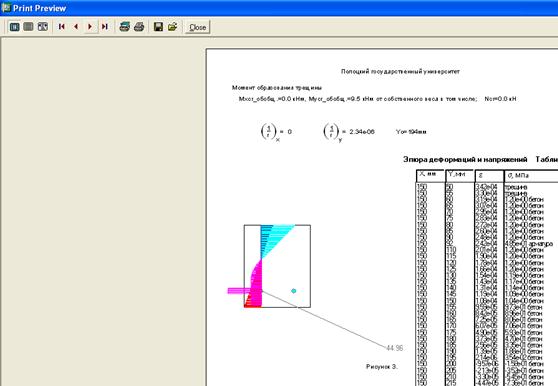Go to the first page of preview
Viewport: 558px width, 386px height.
coord(62,27)
